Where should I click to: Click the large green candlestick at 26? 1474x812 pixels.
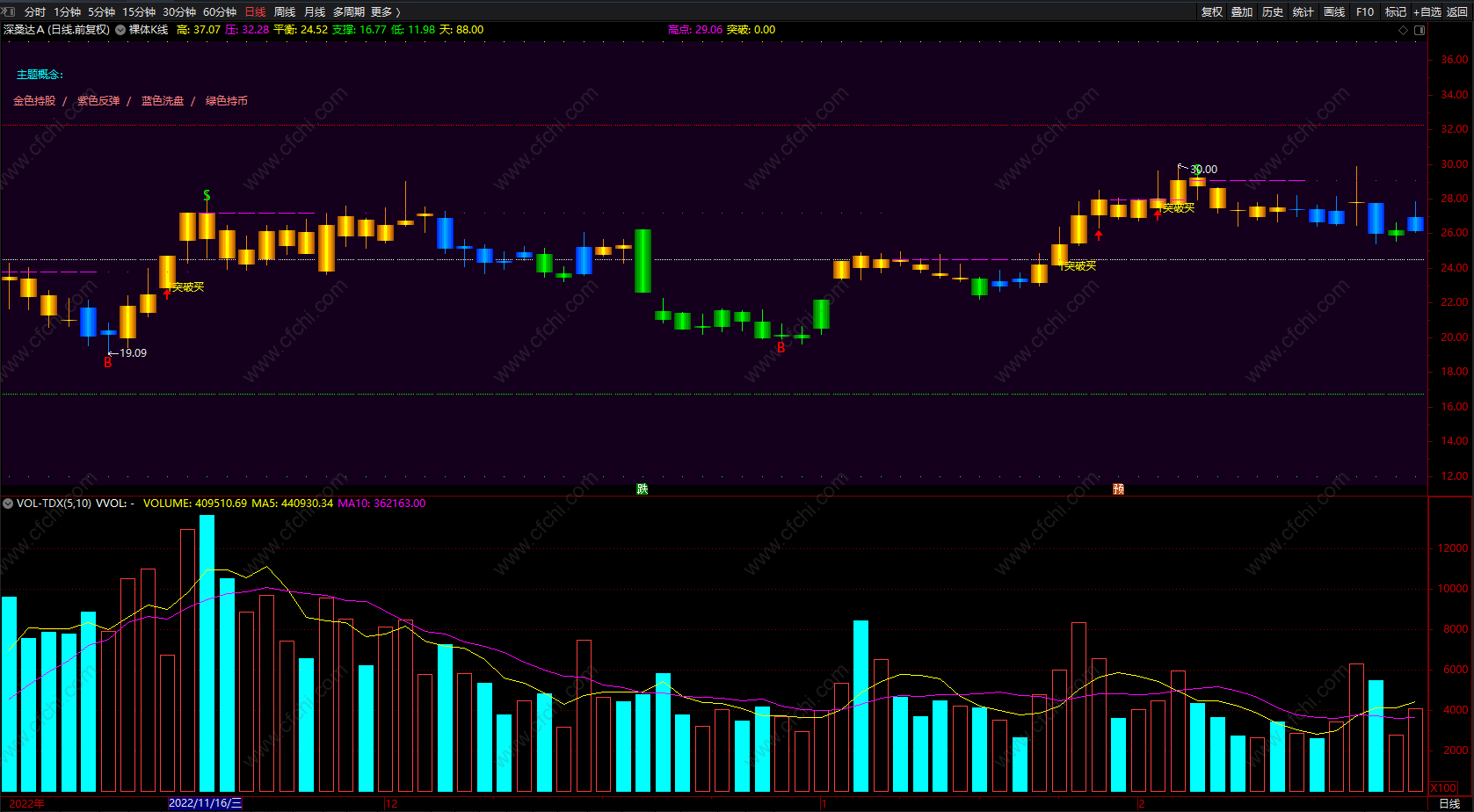click(643, 261)
